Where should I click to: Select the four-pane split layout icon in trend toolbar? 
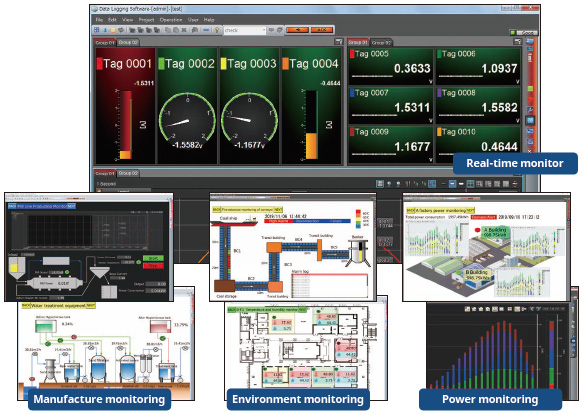point(470,184)
